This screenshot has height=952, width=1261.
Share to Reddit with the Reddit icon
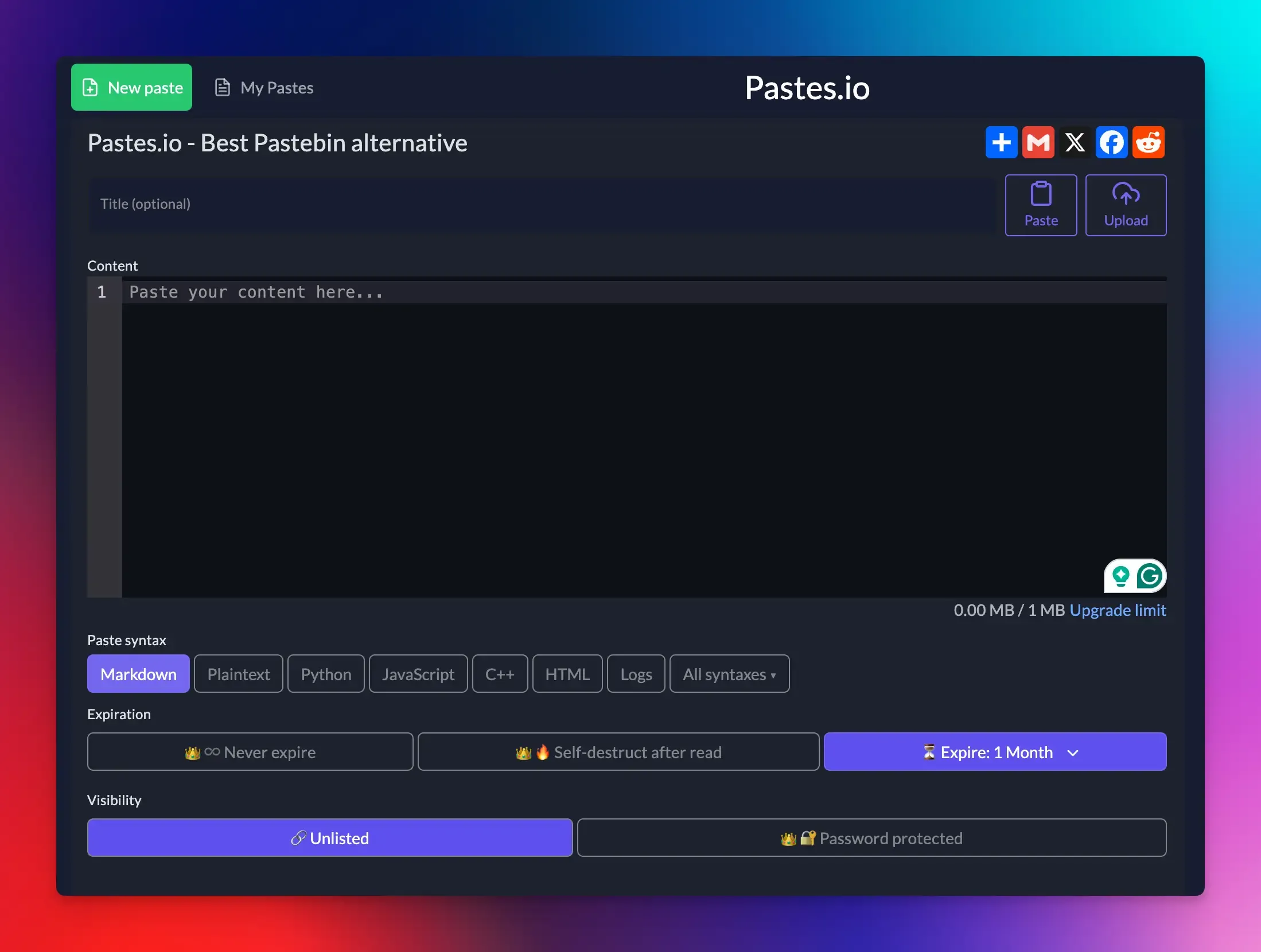point(1149,142)
